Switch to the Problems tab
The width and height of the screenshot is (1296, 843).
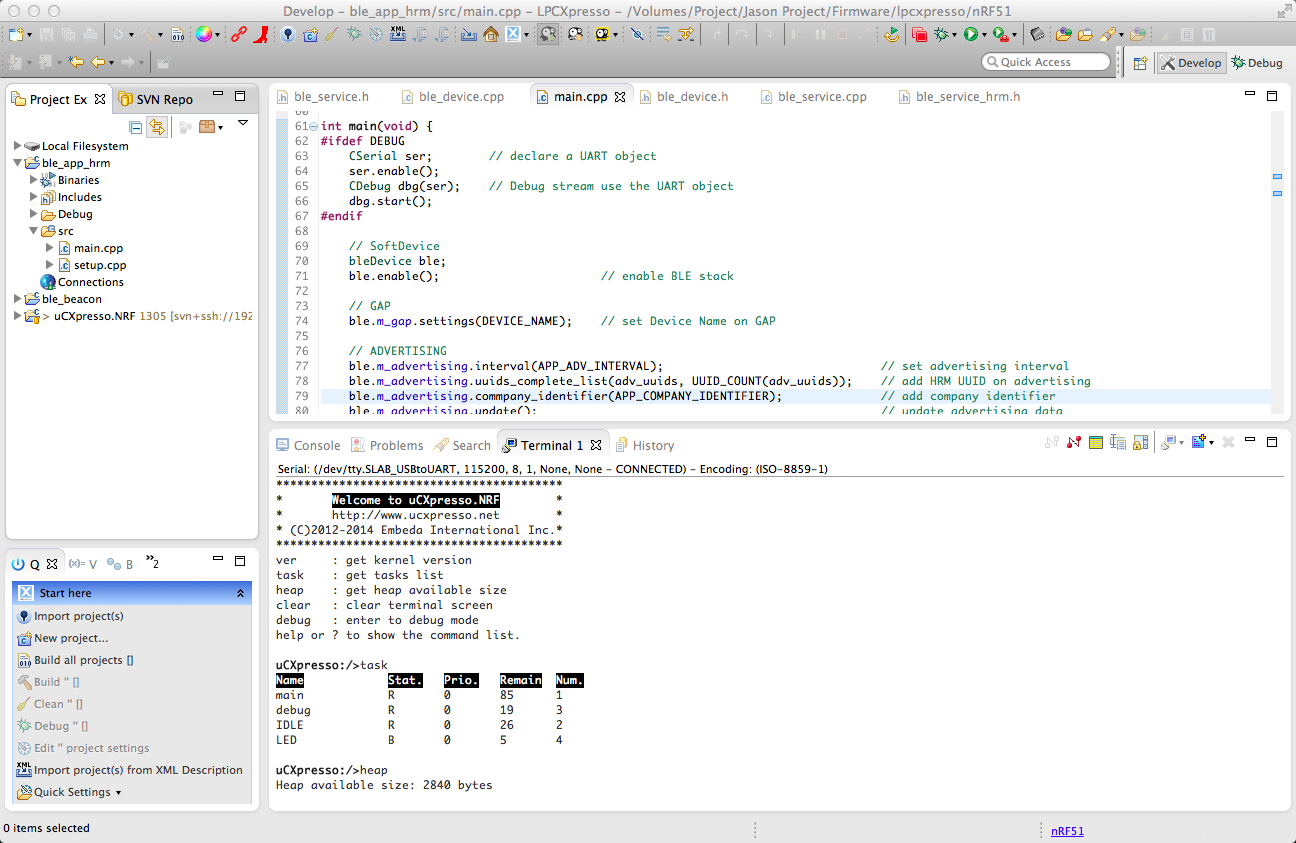click(x=386, y=445)
